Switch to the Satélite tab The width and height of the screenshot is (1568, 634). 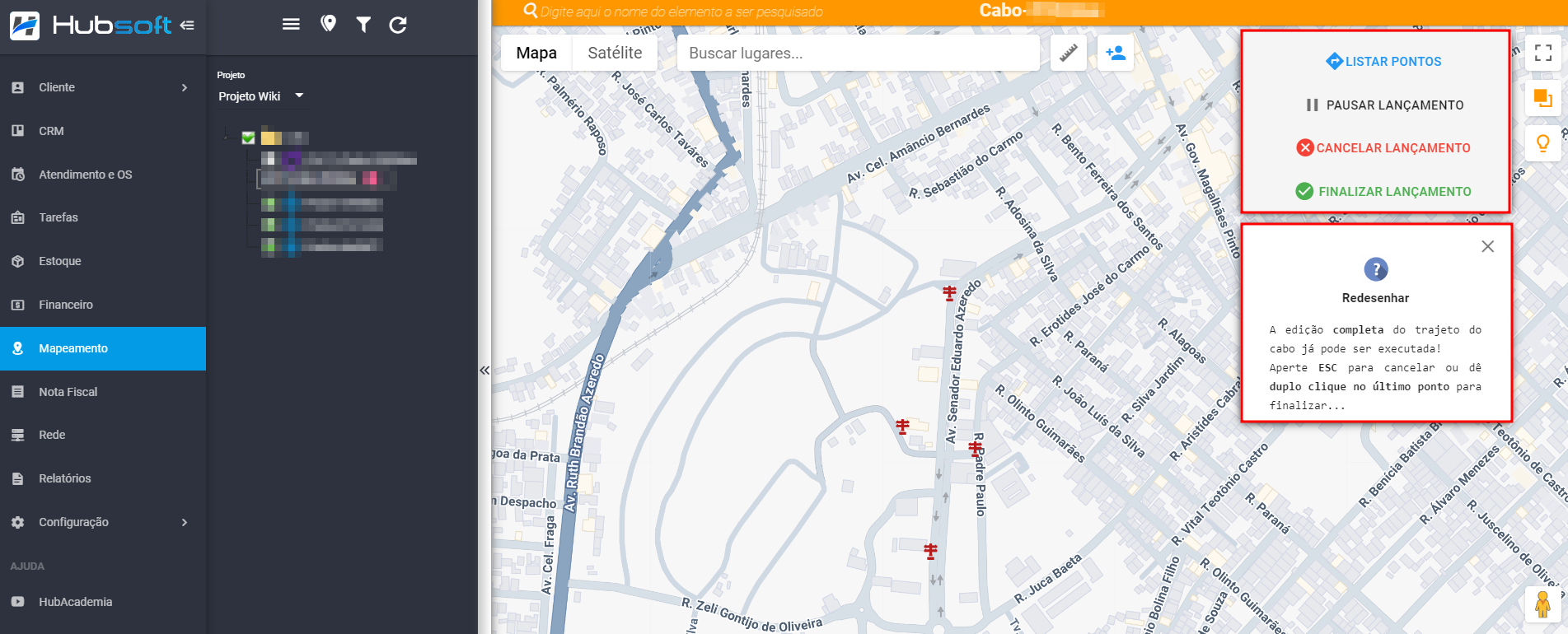pyautogui.click(x=615, y=53)
